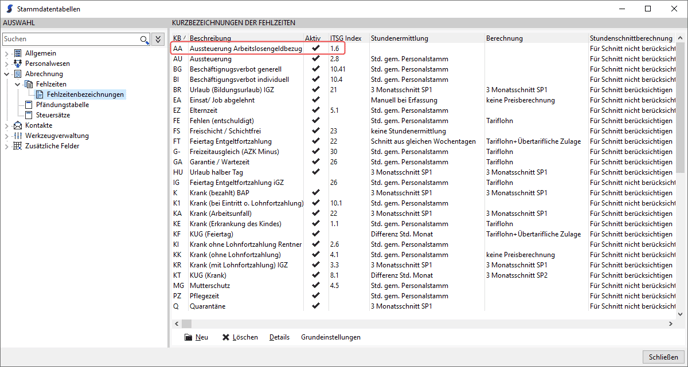
Task: Toggle Aktiv checkmark for AA Aussteuerung Arbeitslosengeldbezug
Action: pyautogui.click(x=315, y=48)
